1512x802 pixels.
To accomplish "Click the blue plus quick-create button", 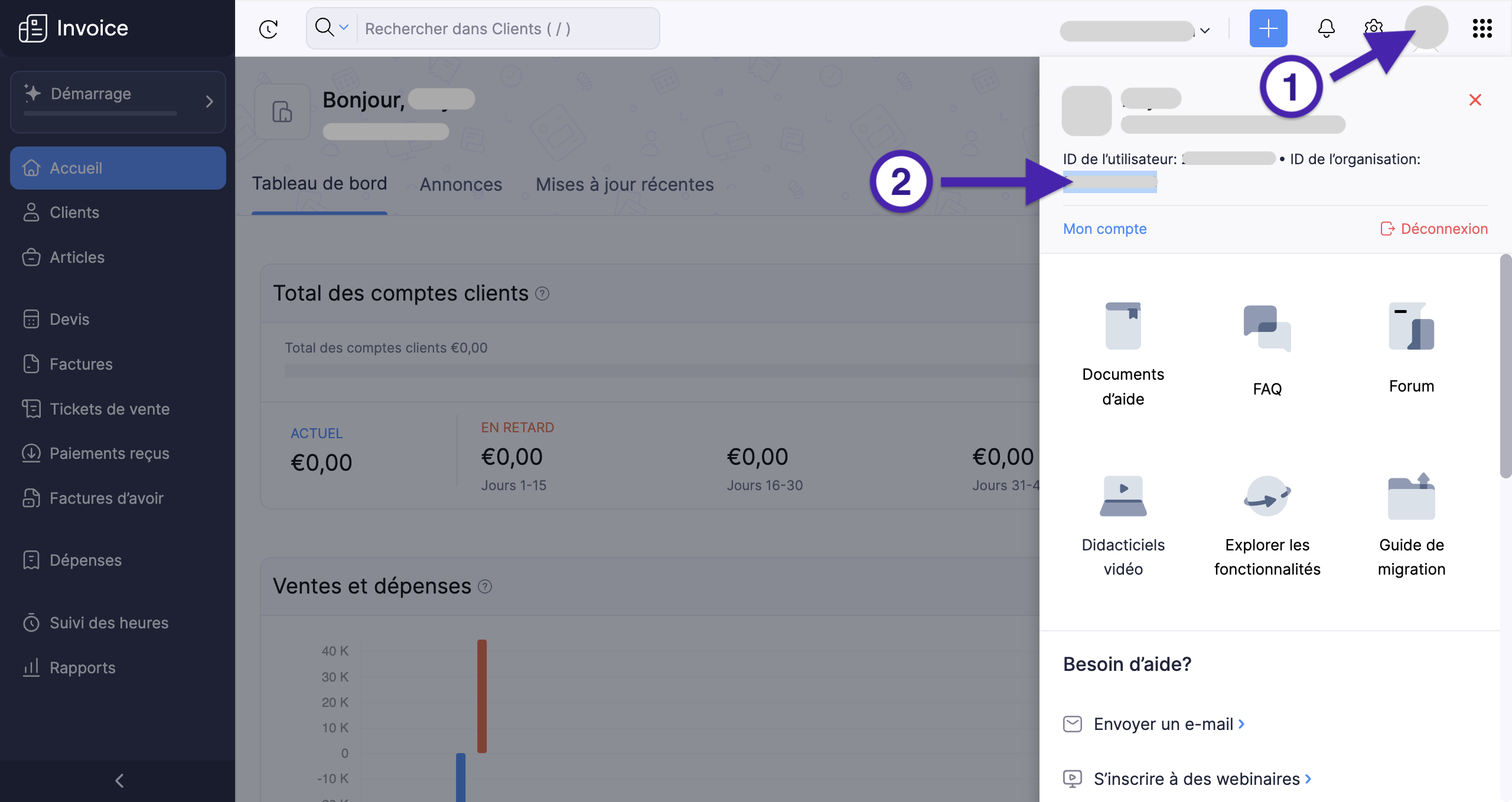I will [x=1268, y=28].
